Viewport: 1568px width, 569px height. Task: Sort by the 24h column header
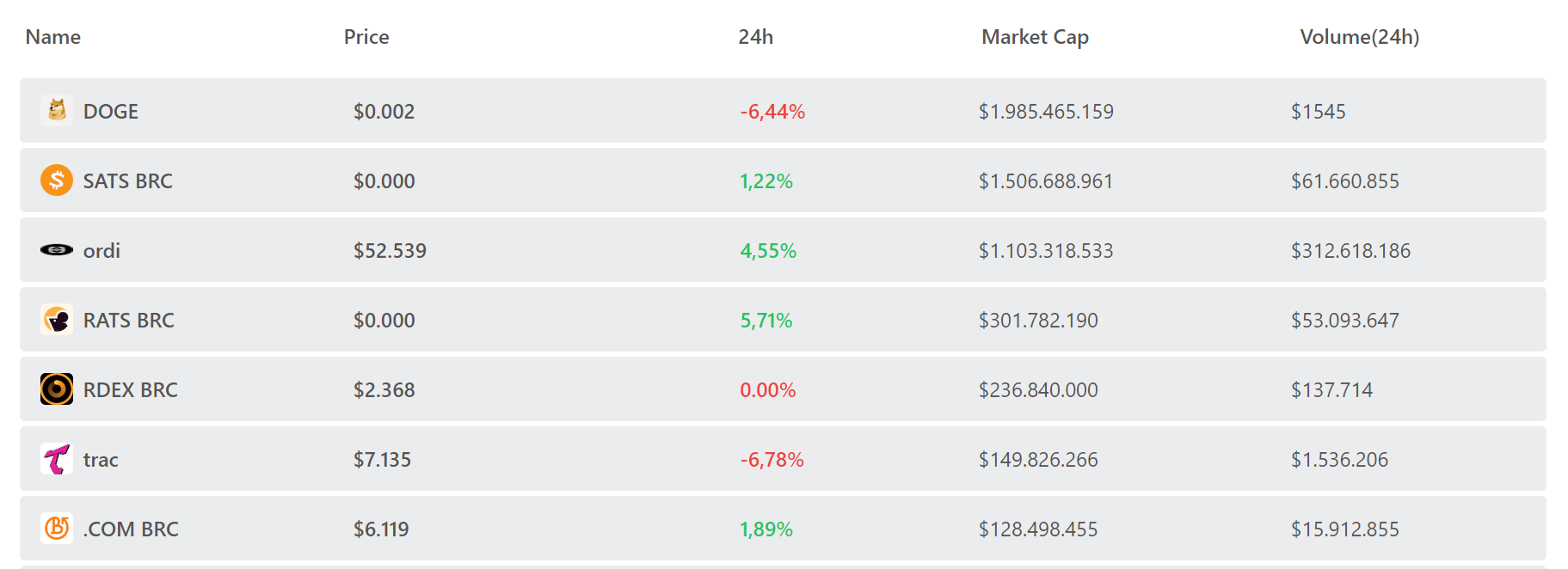756,37
